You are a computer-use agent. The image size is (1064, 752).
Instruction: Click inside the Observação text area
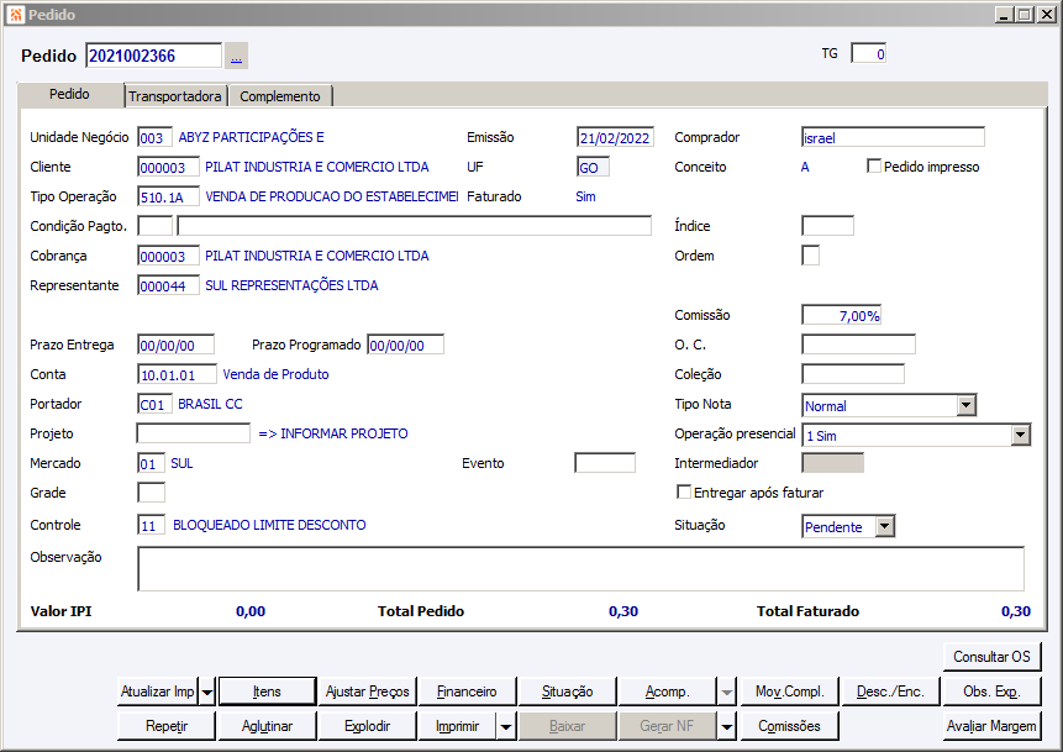coord(581,569)
